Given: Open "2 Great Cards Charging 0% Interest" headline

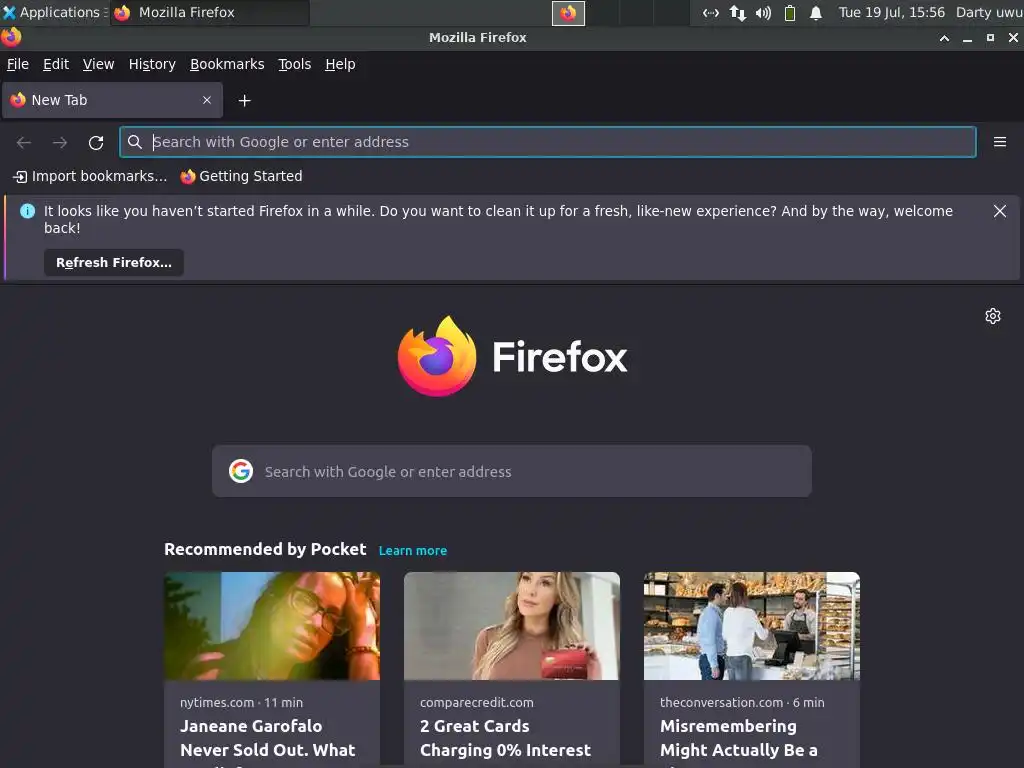Looking at the screenshot, I should click(x=505, y=739).
